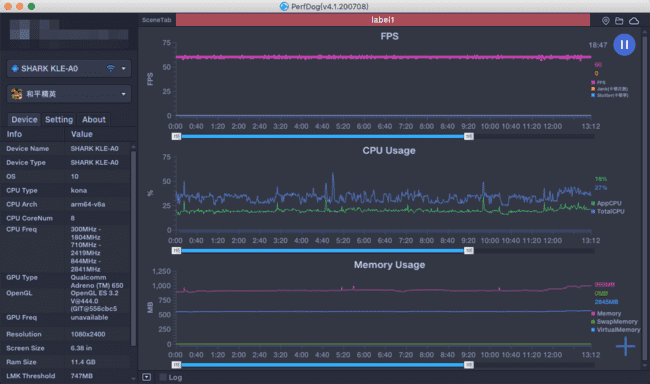650x384 pixels.
Task: Open the SHARK KLE-A0 device dropdown
Action: coord(69,68)
